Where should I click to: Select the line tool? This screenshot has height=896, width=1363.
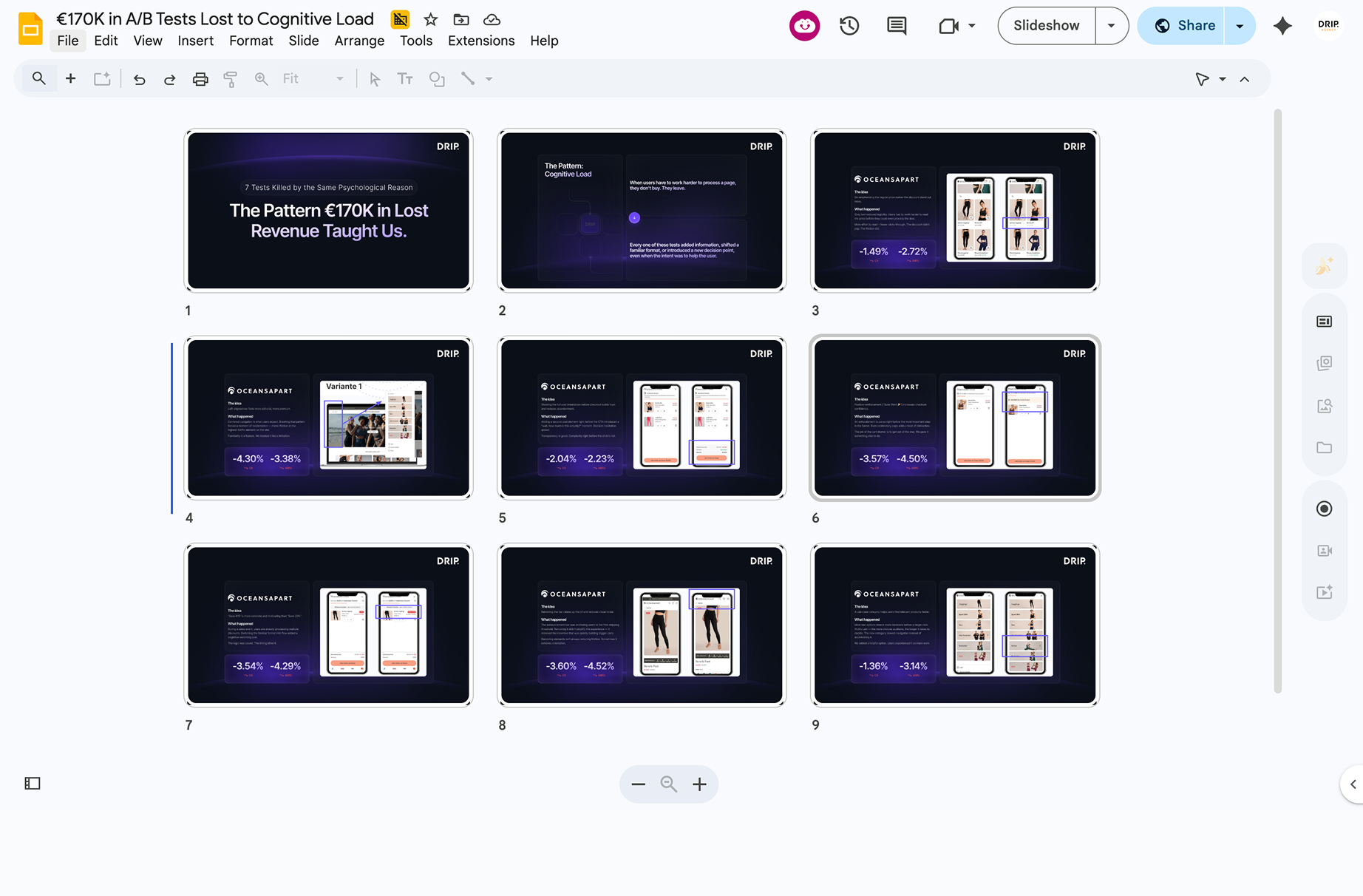(468, 78)
